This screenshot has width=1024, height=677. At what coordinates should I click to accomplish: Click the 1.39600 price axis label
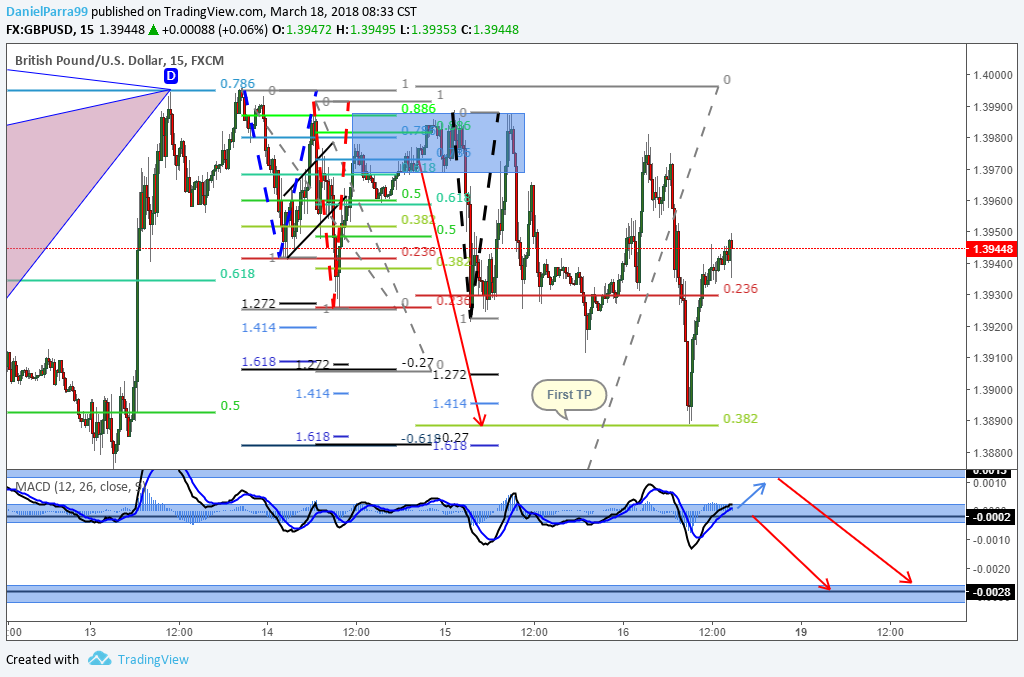coord(993,200)
